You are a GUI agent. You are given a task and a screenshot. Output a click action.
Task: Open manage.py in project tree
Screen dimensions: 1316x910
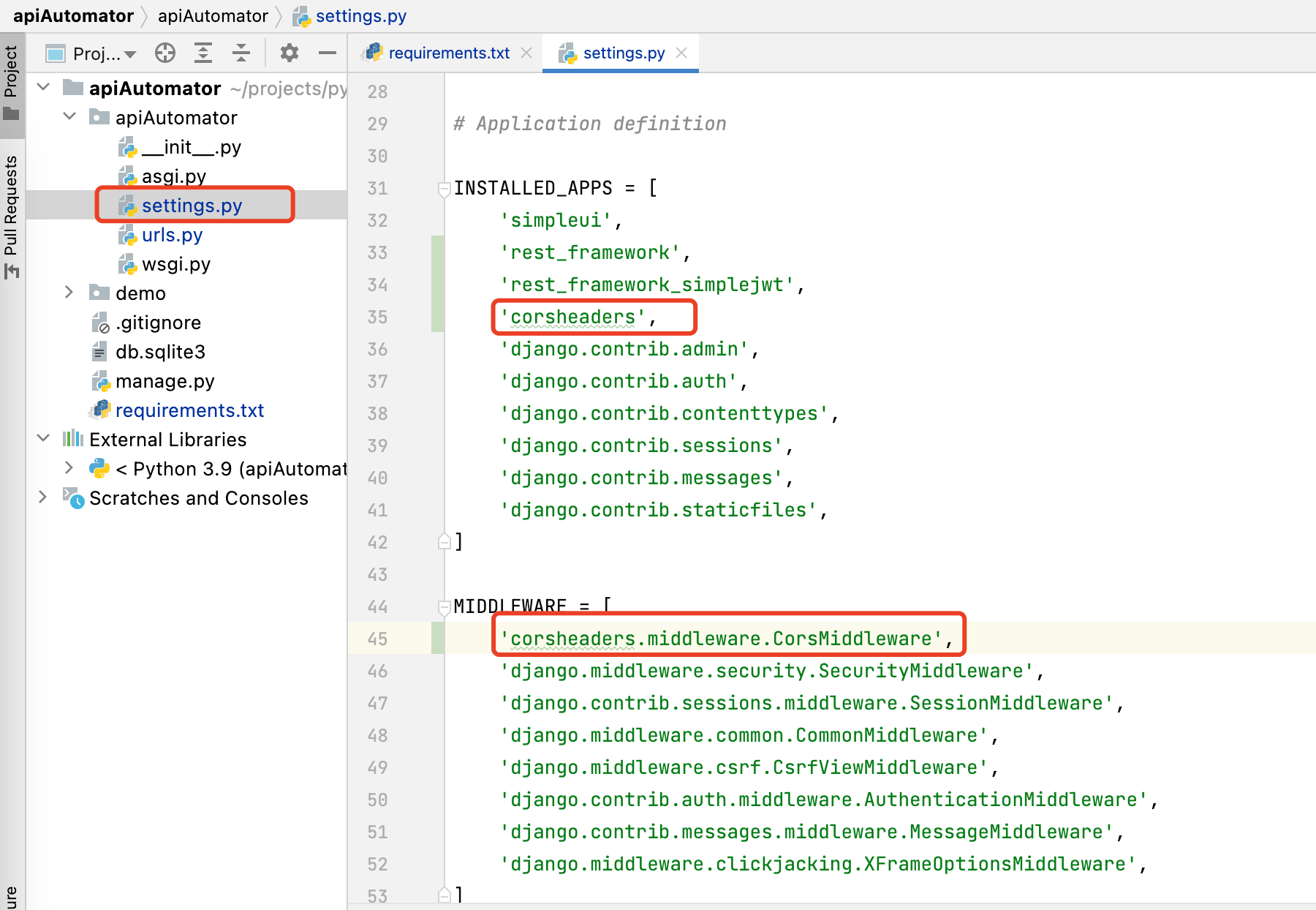164,381
